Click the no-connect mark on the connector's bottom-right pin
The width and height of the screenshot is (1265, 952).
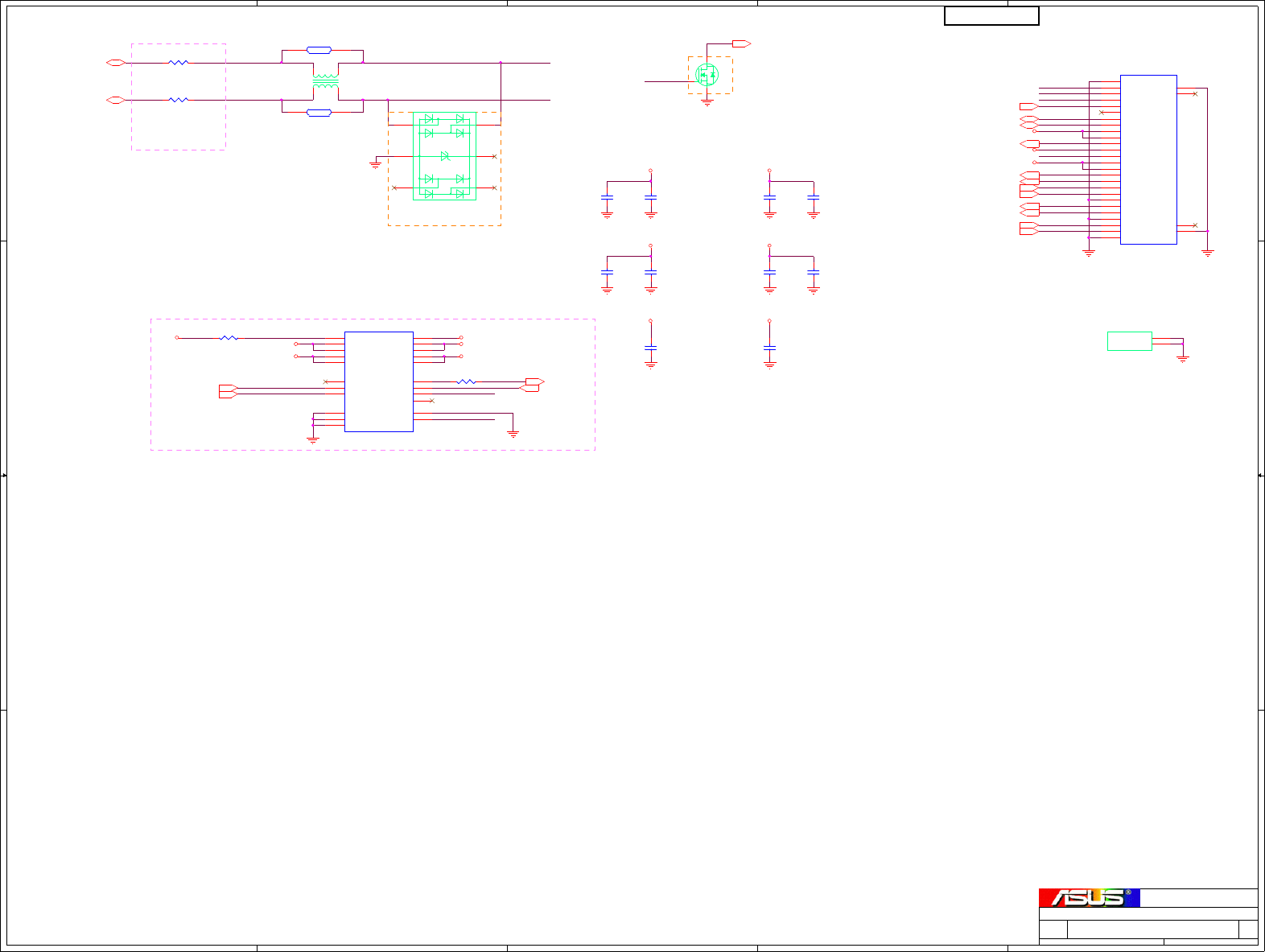pyautogui.click(x=1195, y=225)
